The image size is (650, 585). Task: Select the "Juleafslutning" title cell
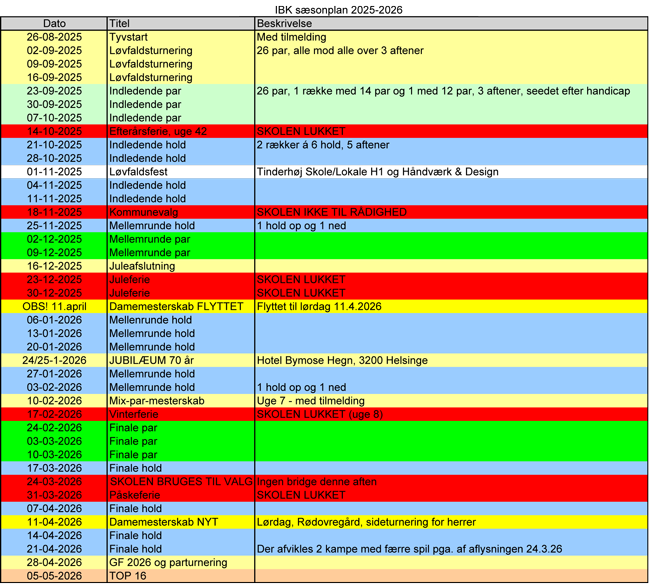tap(142, 266)
